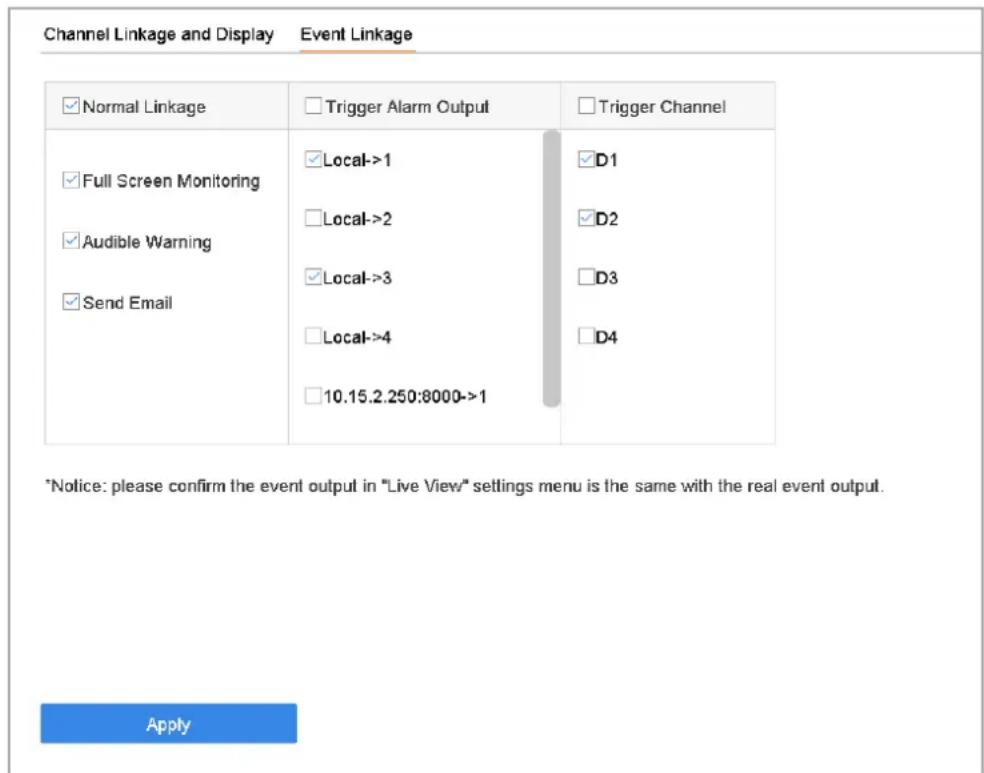Uncheck alarm output Local->3
984x773 pixels.
pyautogui.click(x=313, y=277)
